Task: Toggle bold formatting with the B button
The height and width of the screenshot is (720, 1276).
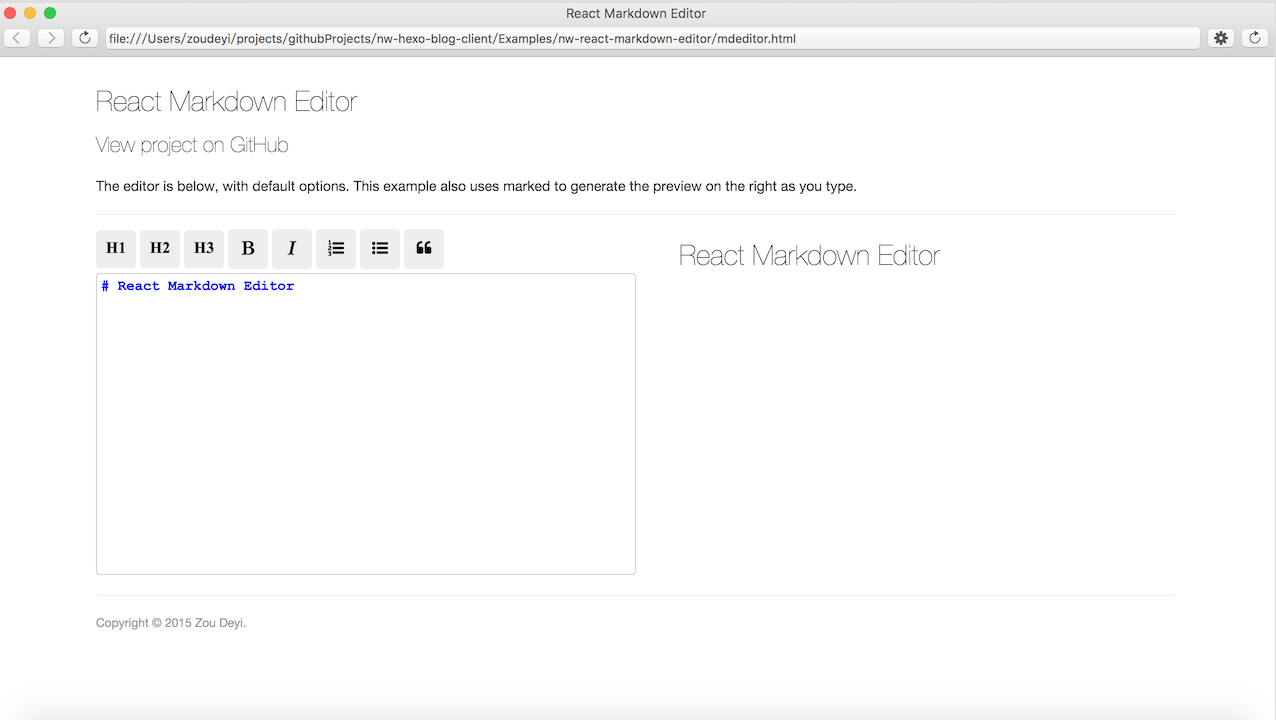Action: (x=248, y=249)
